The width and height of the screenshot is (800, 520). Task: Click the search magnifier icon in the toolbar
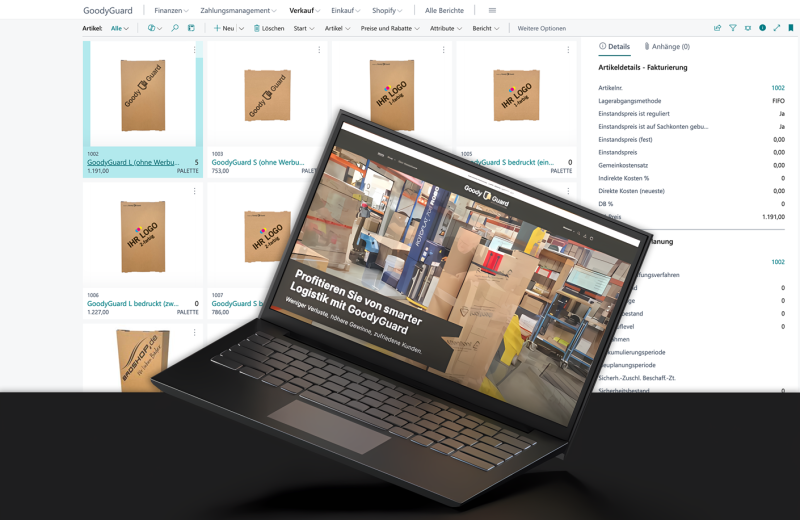coord(175,28)
